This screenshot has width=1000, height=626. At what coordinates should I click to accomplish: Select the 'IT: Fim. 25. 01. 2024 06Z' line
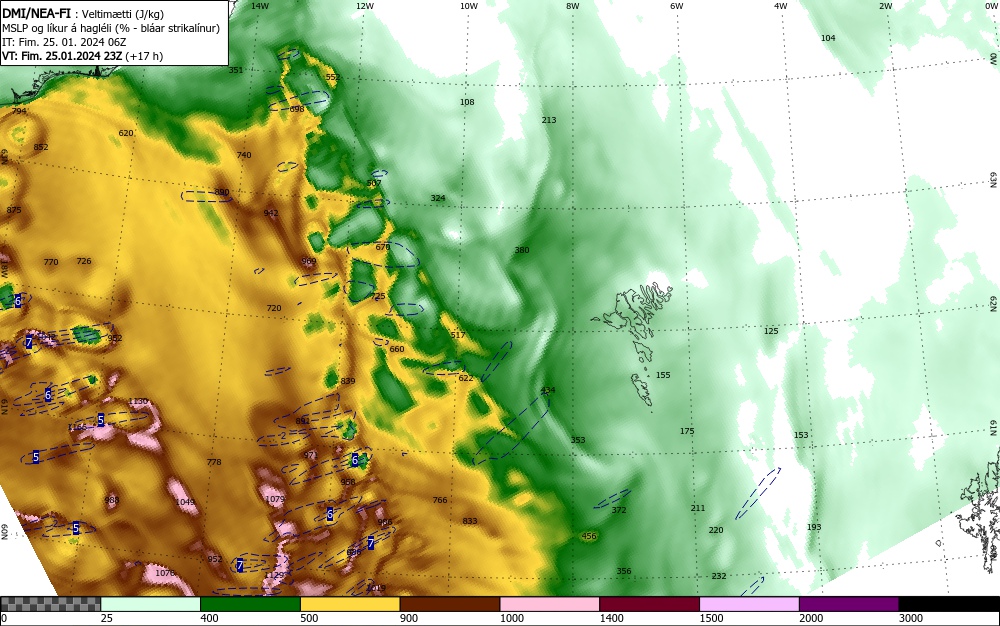pos(64,42)
